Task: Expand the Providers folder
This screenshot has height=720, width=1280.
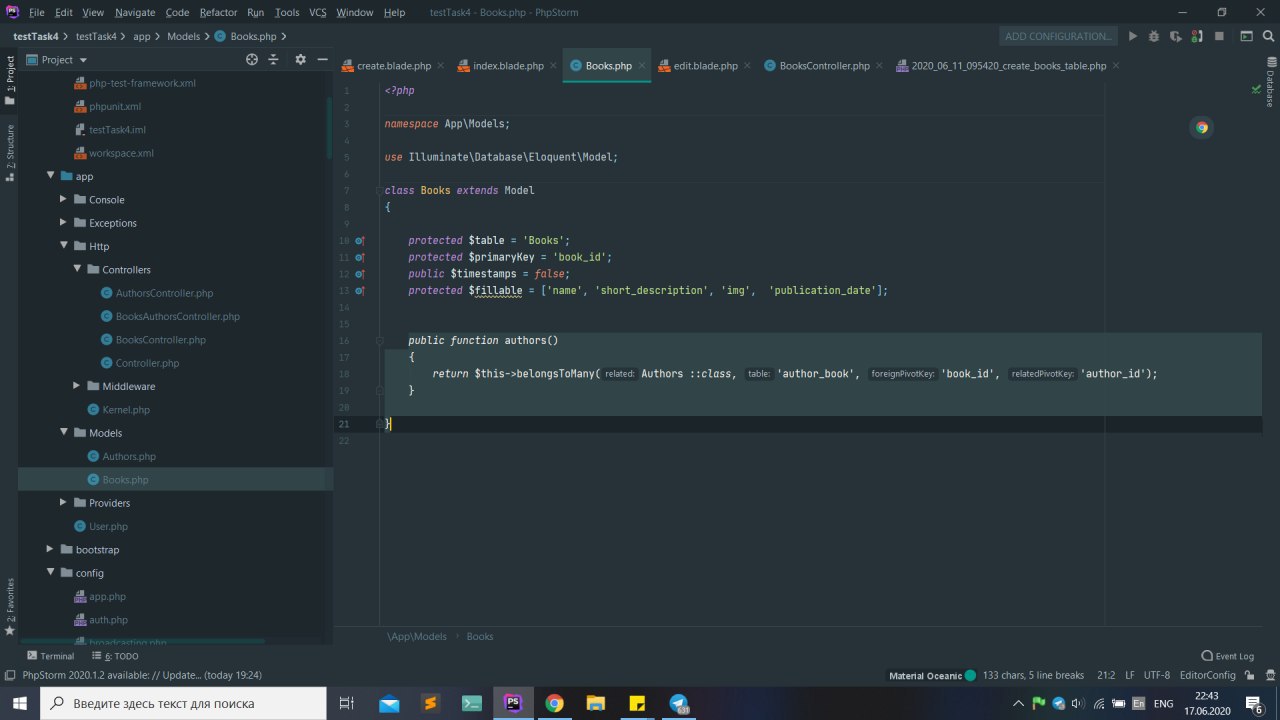Action: point(64,503)
